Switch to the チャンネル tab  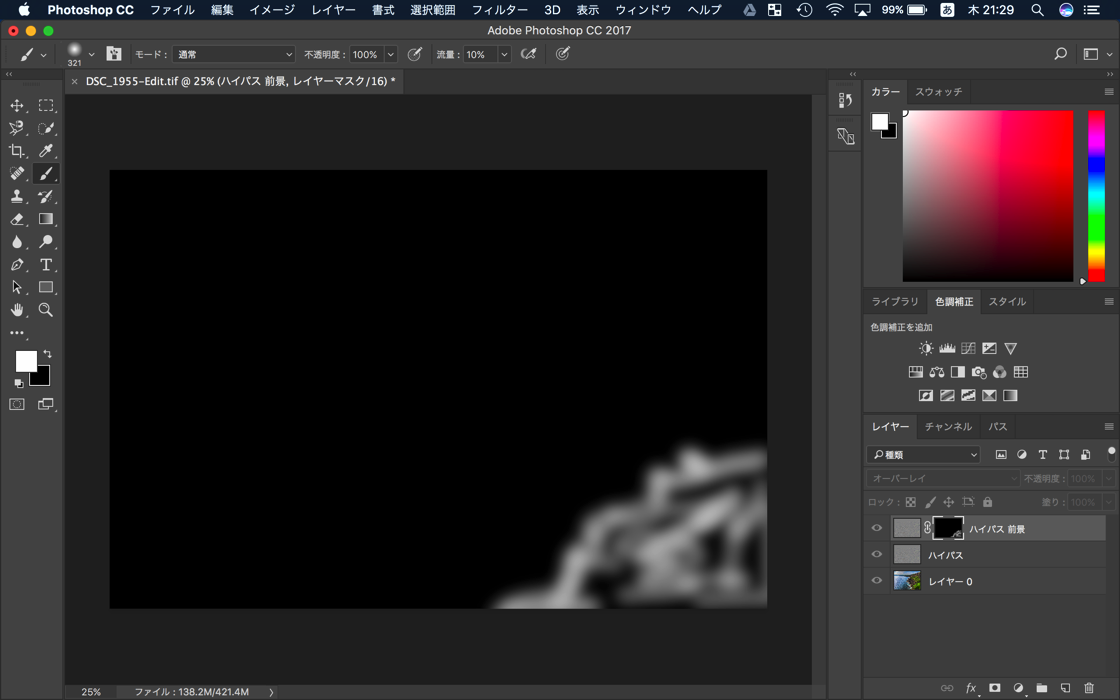[x=948, y=426]
